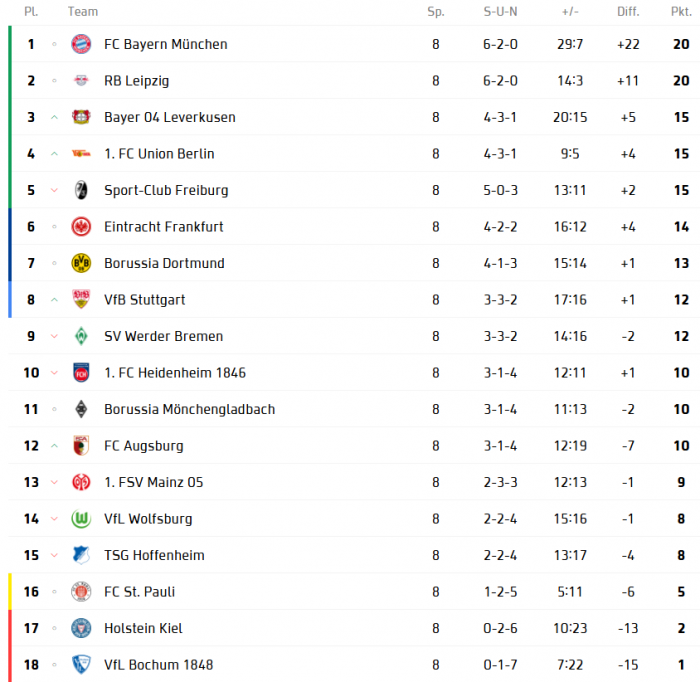Sort by the S-U-N column header
Image resolution: width=700 pixels, height=682 pixels.
pos(500,12)
